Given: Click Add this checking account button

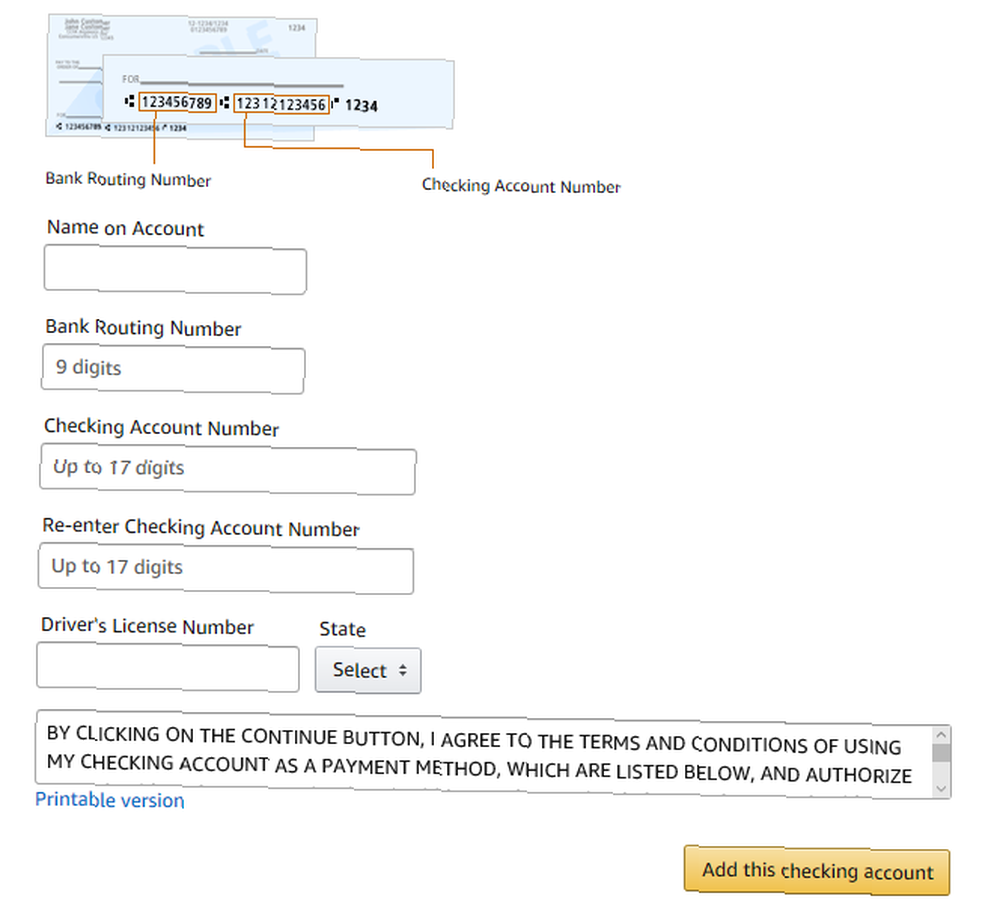Looking at the screenshot, I should tap(817, 871).
